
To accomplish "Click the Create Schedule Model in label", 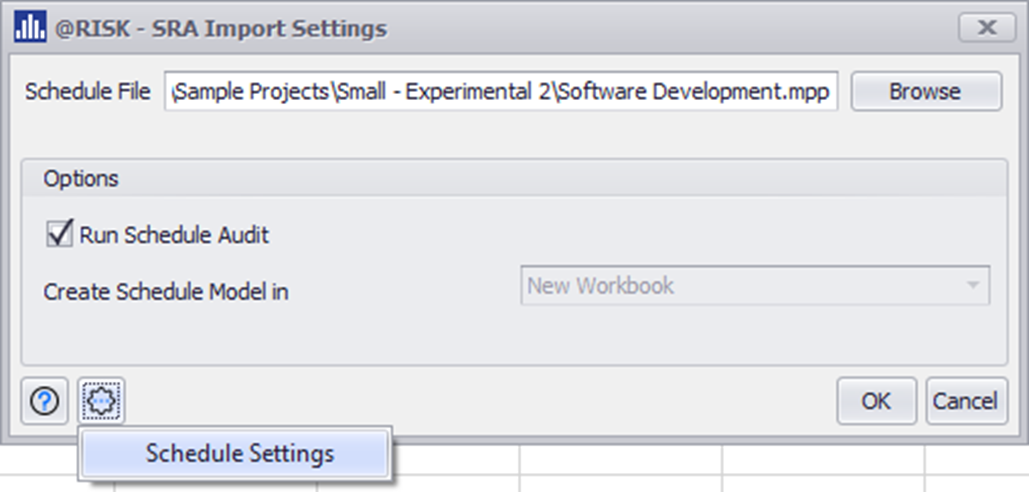I will [x=166, y=292].
